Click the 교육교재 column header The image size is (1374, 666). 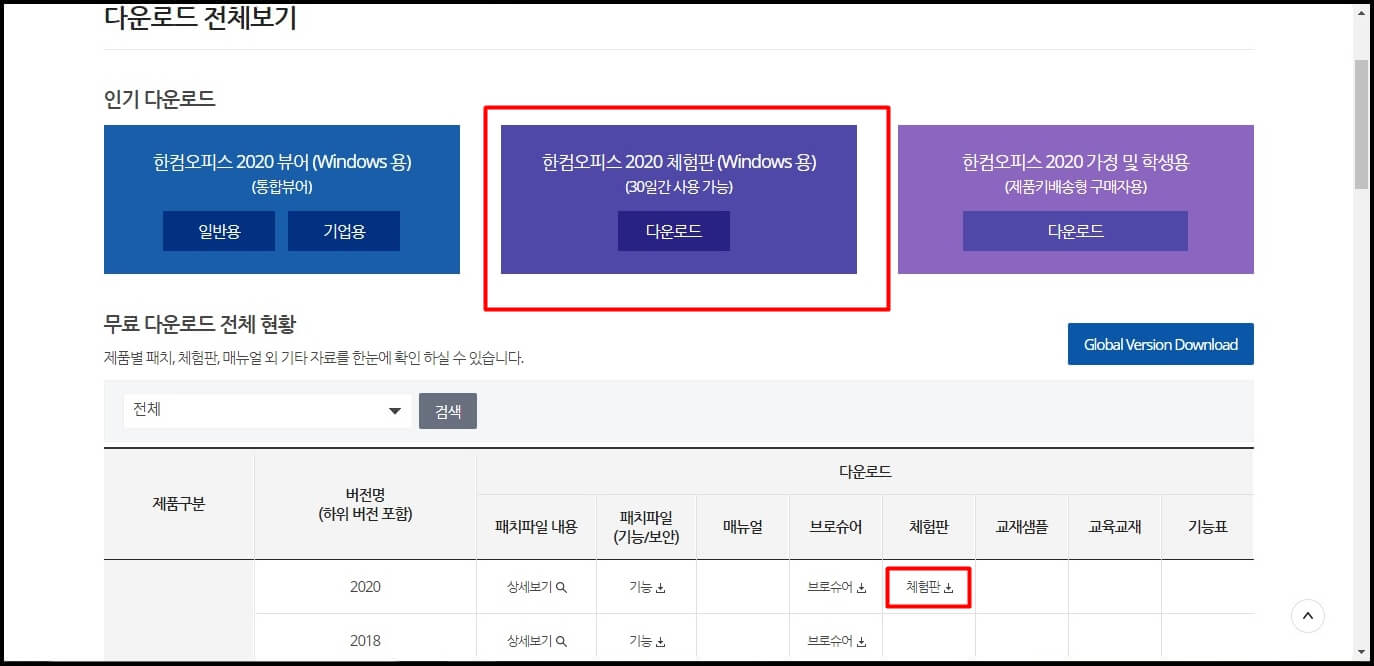pos(1115,527)
